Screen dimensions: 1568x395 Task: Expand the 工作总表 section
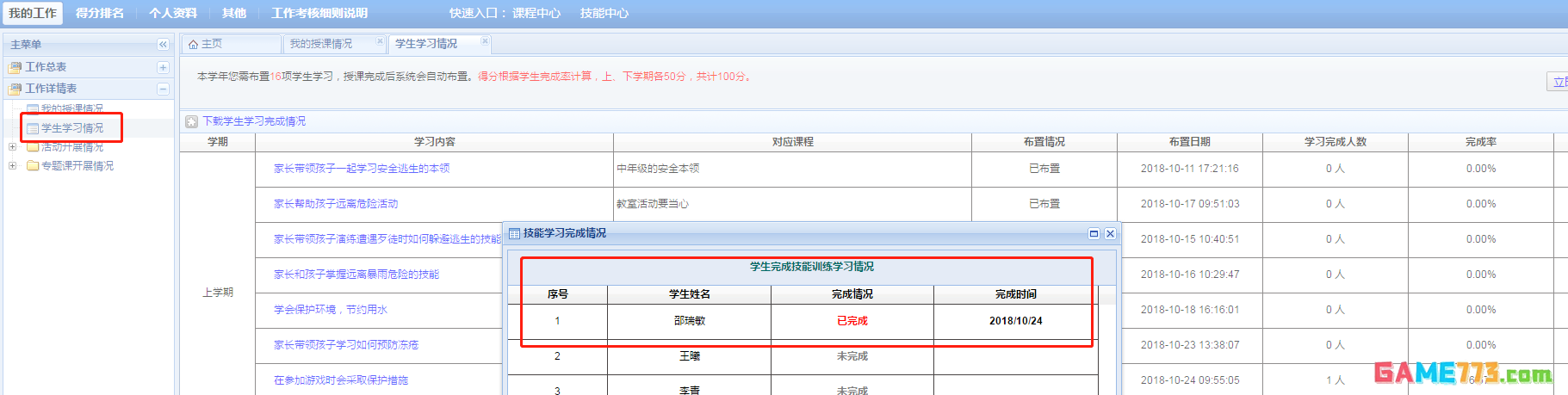pyautogui.click(x=163, y=67)
